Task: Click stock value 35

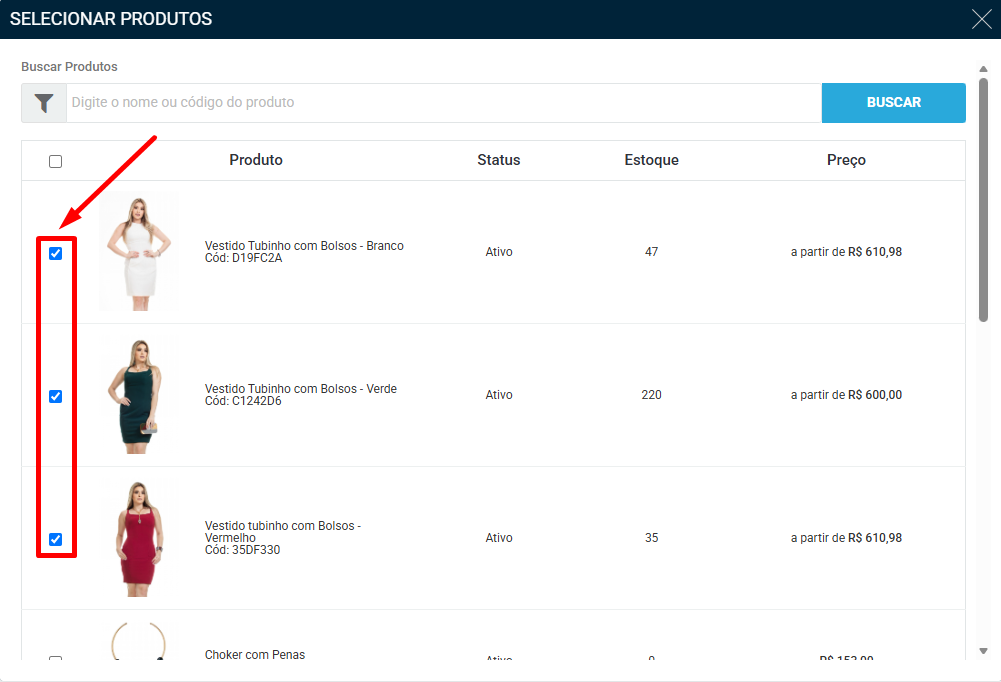Action: coord(651,538)
